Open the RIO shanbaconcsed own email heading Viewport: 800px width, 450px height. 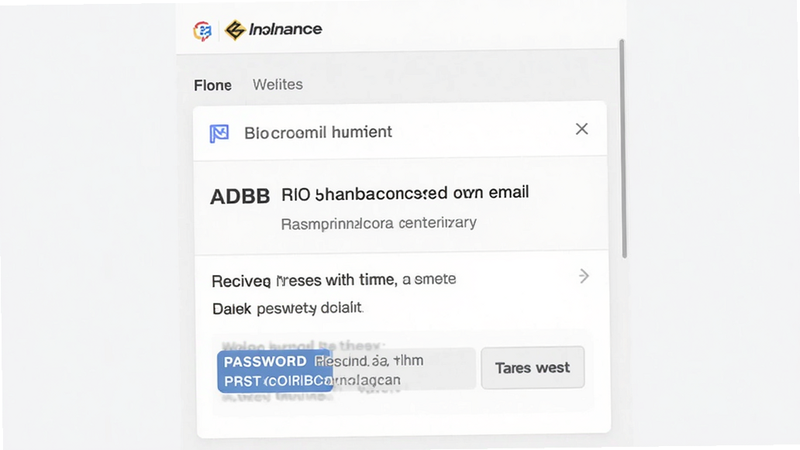pos(405,193)
